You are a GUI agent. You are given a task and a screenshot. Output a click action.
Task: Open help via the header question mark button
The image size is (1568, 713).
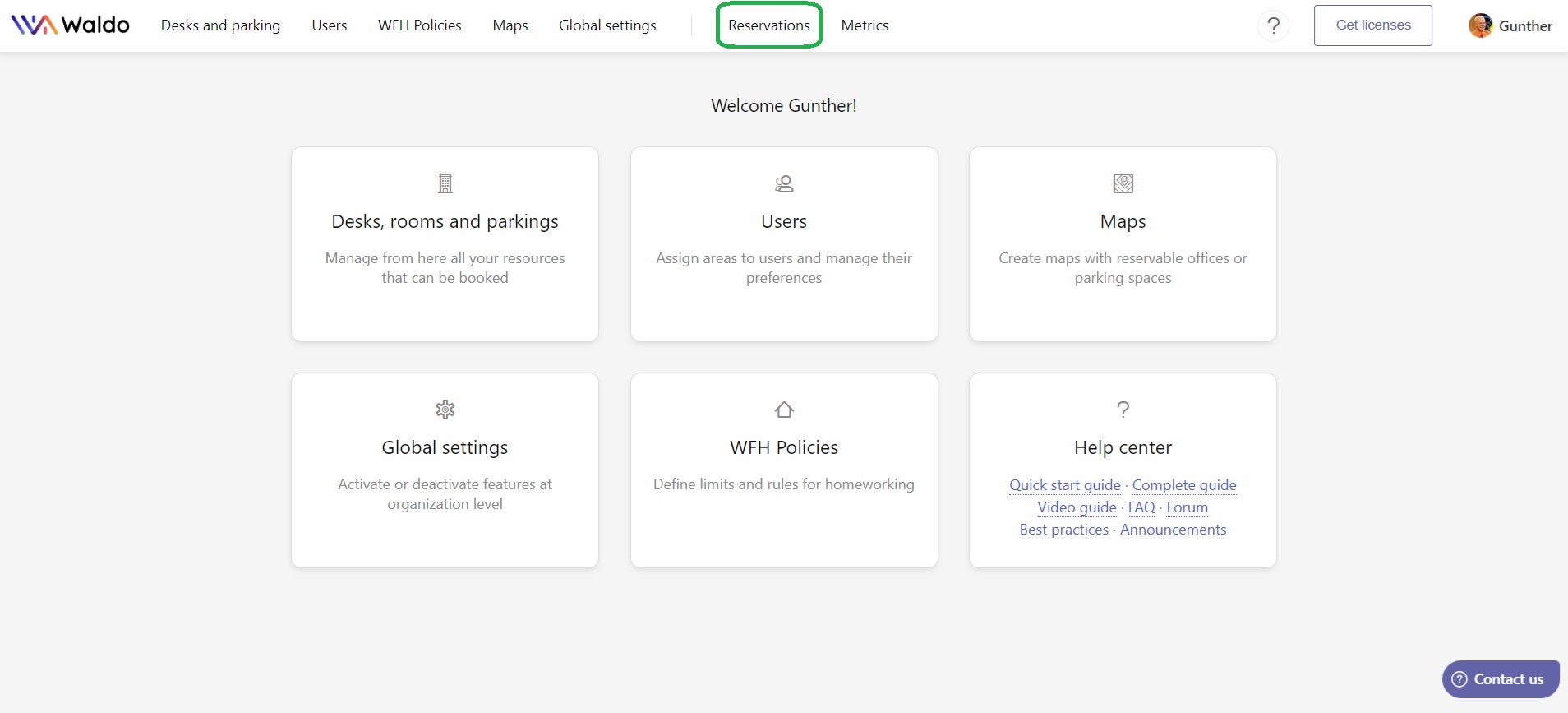pyautogui.click(x=1273, y=25)
